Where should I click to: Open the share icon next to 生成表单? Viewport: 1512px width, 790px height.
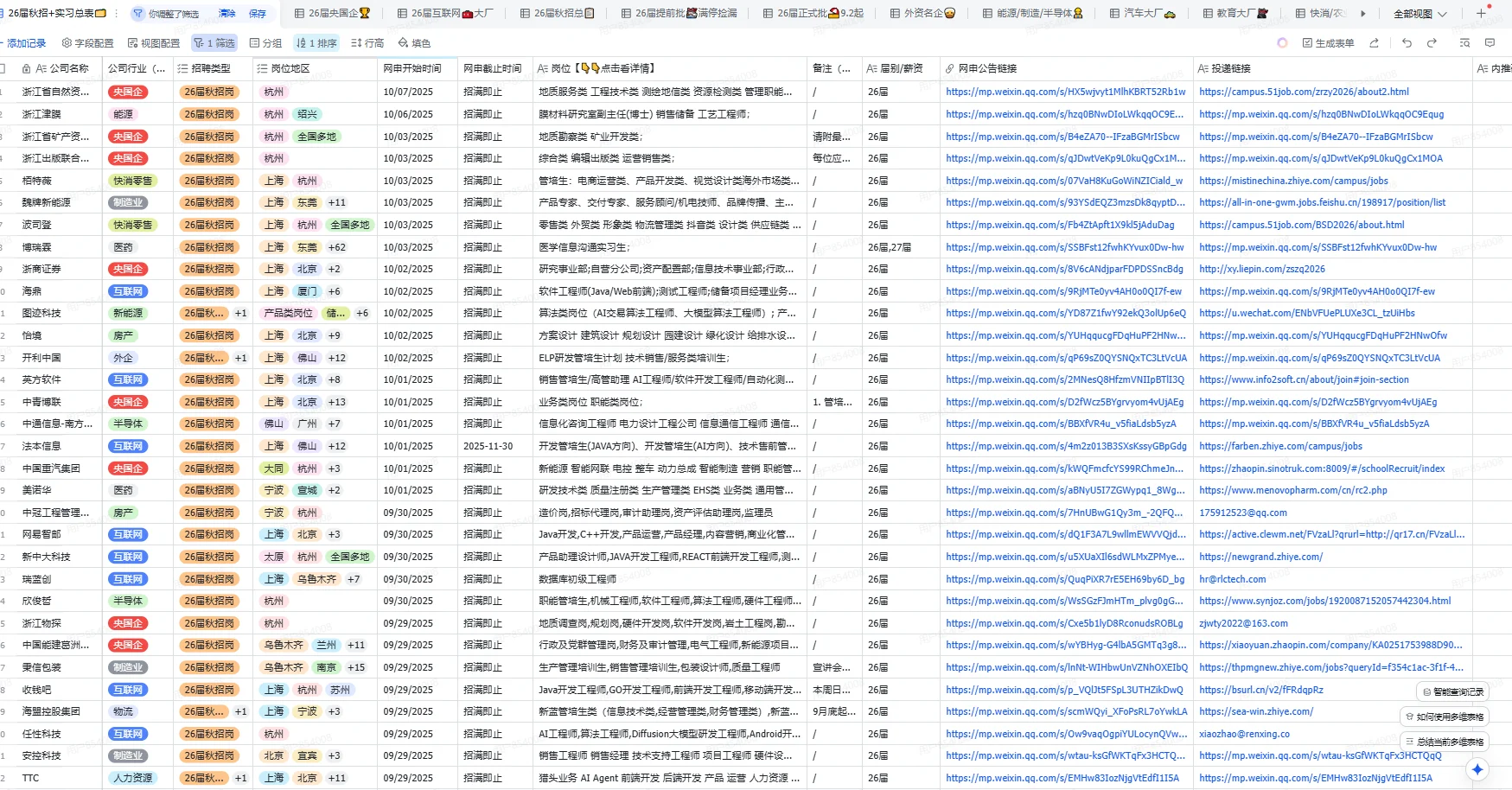1374,43
